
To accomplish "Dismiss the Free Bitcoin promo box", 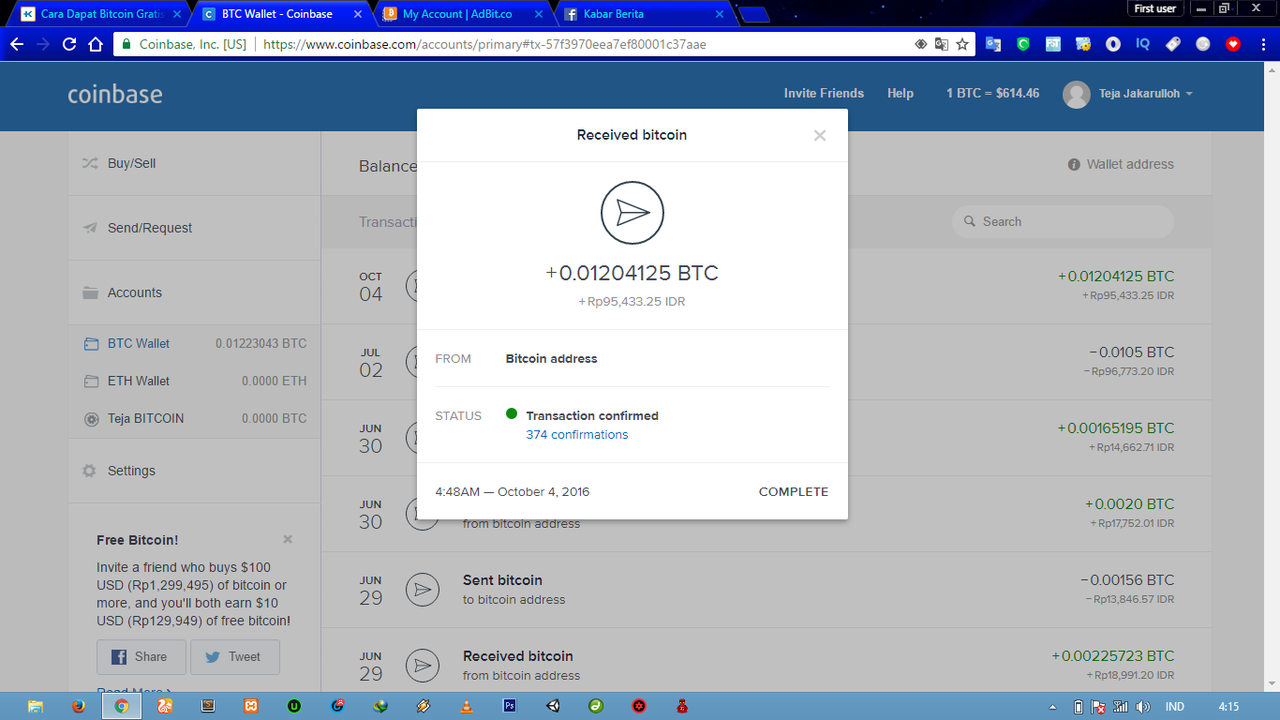I will tap(288, 539).
